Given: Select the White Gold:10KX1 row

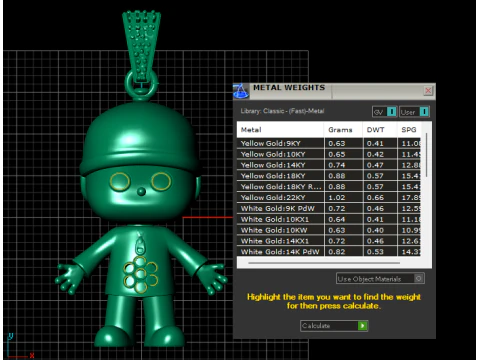Looking at the screenshot, I should 329,219.
